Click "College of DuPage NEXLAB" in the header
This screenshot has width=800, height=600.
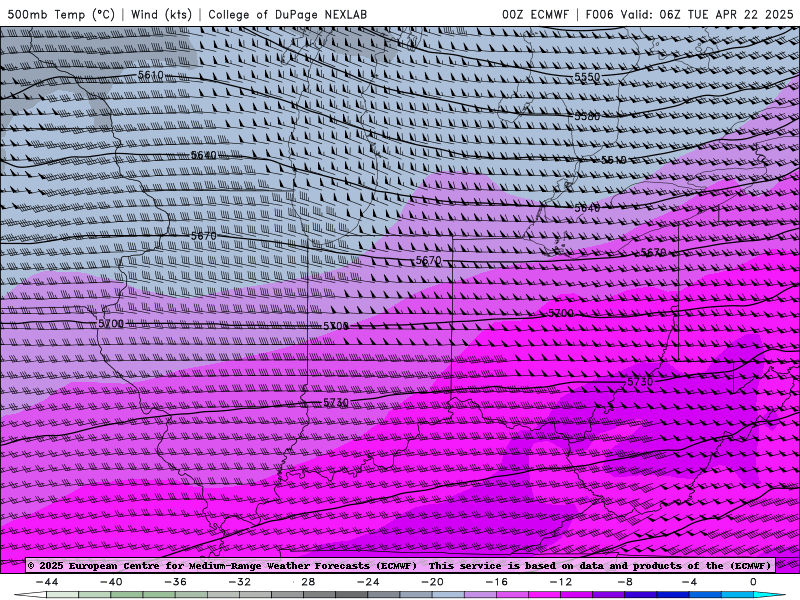[287, 14]
